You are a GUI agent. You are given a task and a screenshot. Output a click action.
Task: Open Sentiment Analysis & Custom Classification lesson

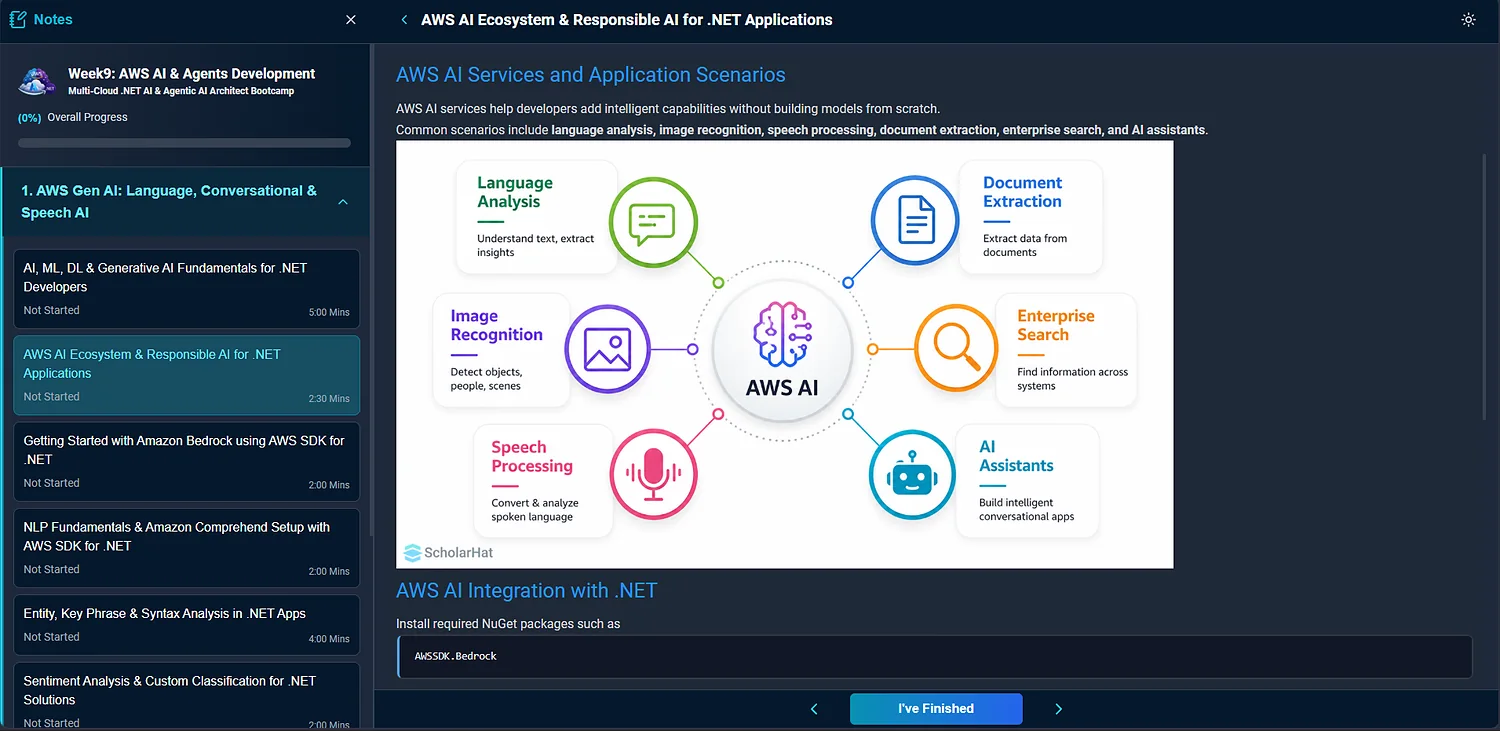(186, 696)
